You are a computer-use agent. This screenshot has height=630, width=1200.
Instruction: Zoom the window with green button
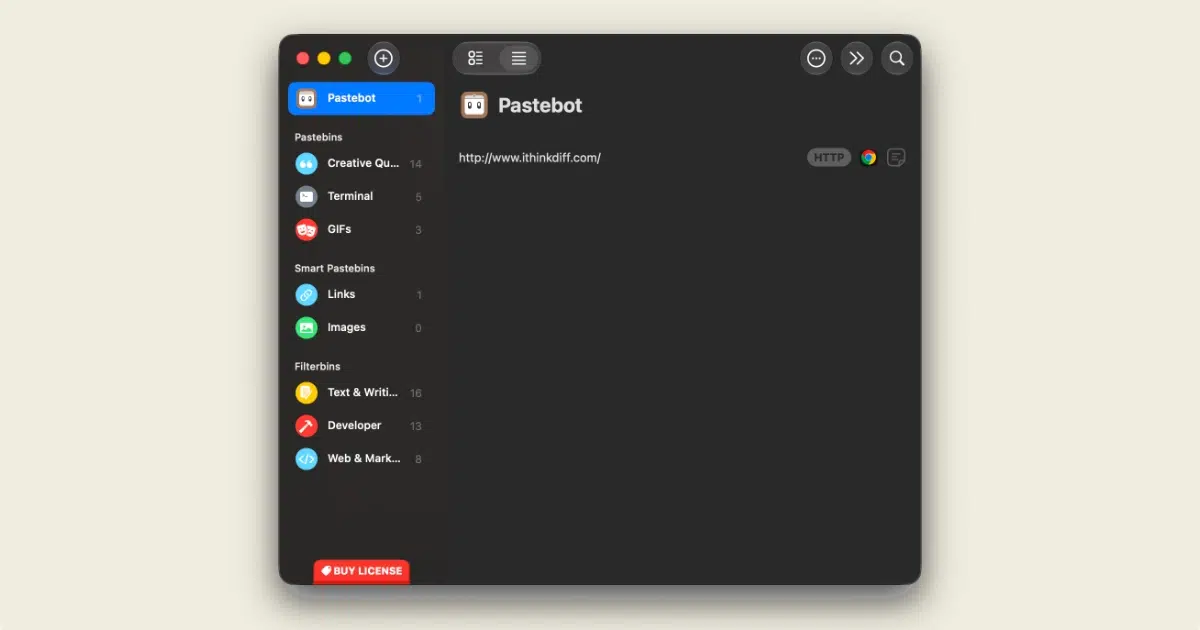click(x=345, y=58)
